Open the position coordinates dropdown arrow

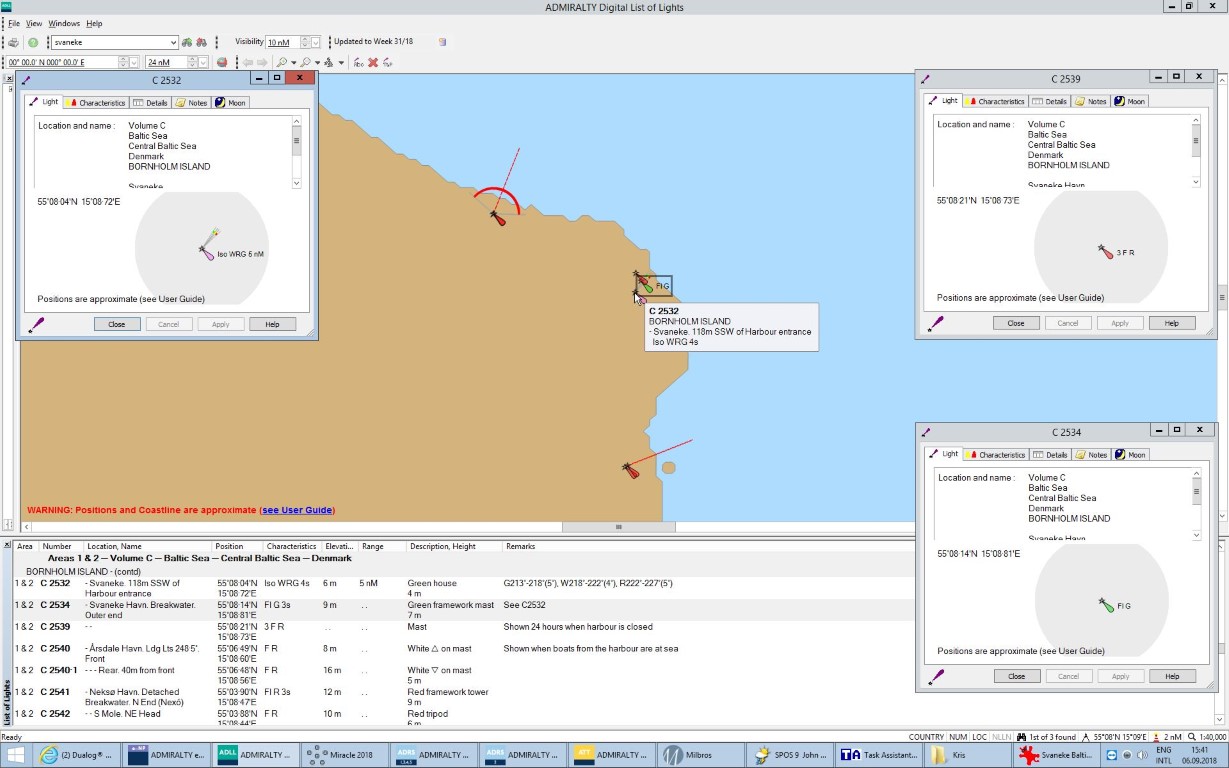coord(135,62)
